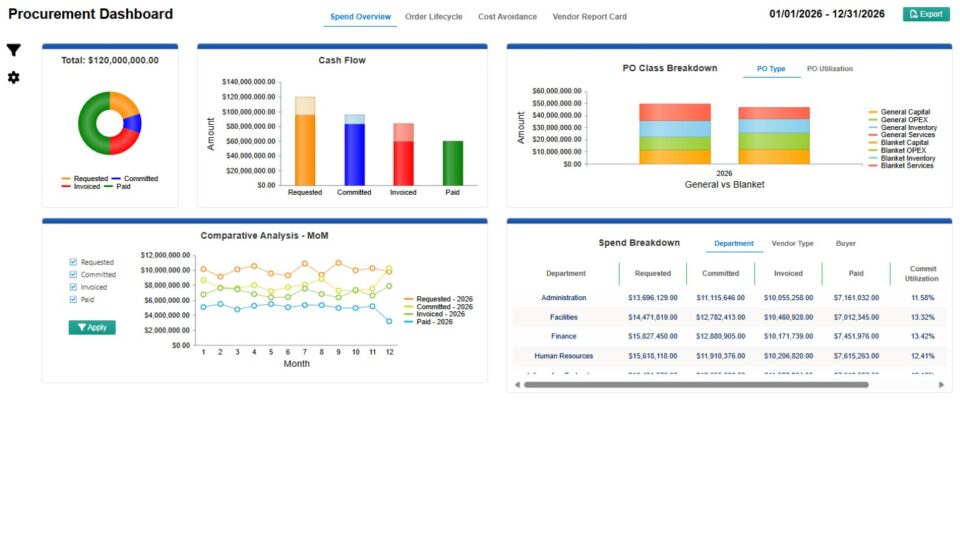Click the Spend Breakdown horizontal scrollbar

click(695, 384)
